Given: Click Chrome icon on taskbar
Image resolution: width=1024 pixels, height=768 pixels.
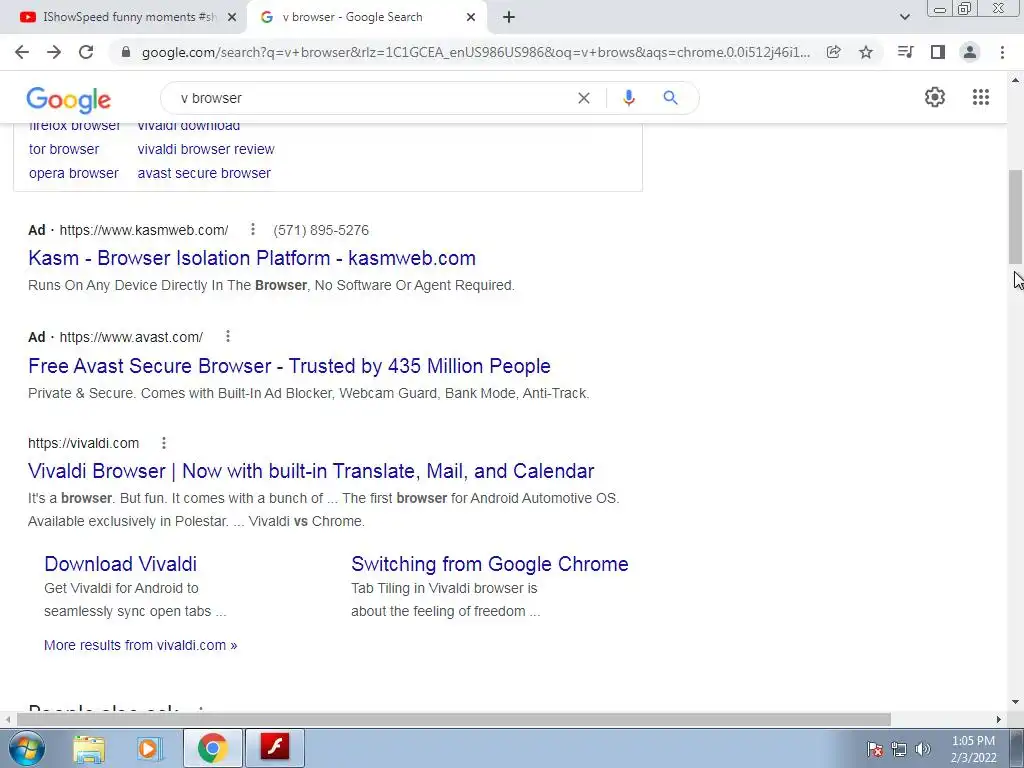Looking at the screenshot, I should click(212, 748).
